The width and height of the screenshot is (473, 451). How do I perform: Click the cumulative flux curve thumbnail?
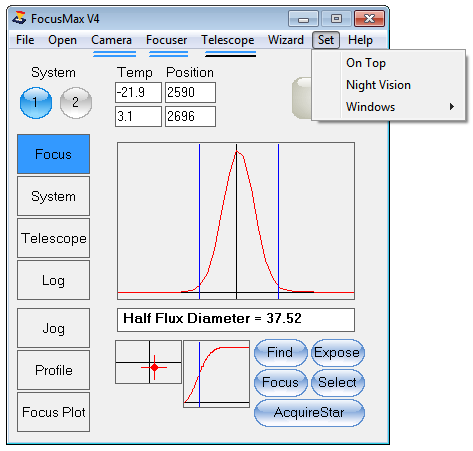click(x=217, y=374)
